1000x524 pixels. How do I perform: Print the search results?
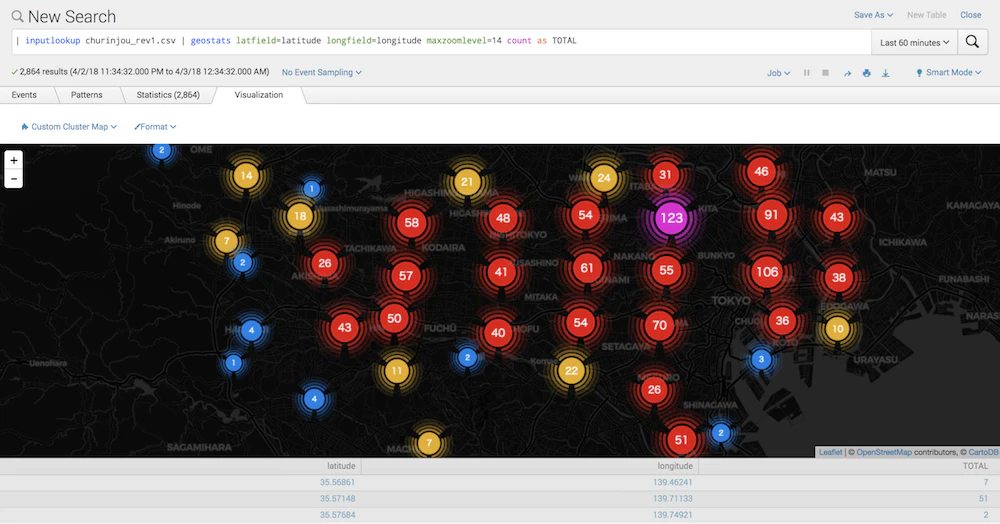coord(866,73)
